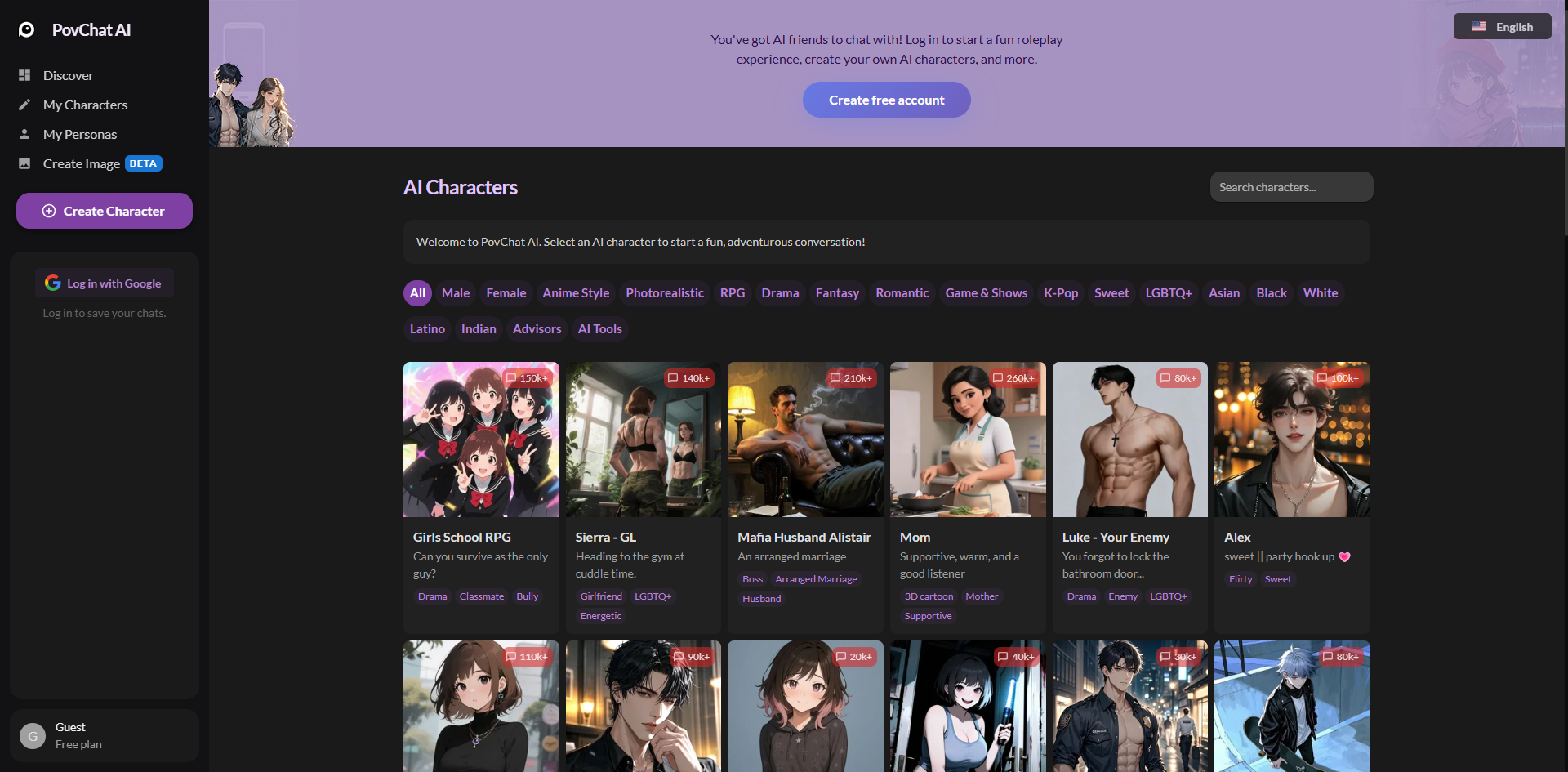Click the My Characters pencil icon
The width and height of the screenshot is (1568, 772).
(24, 105)
